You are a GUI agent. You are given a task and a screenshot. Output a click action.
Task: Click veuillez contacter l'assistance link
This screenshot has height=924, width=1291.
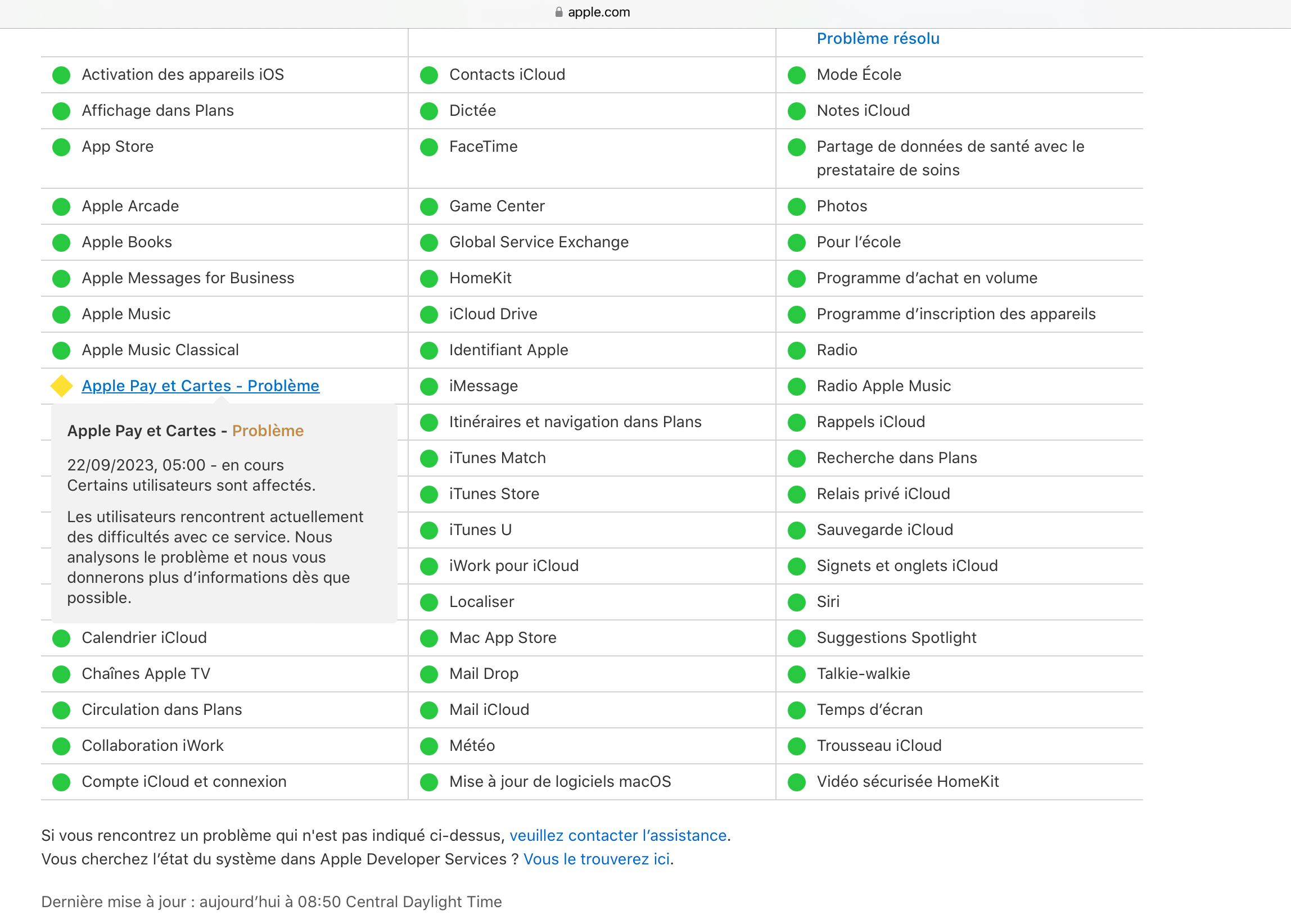(x=618, y=836)
